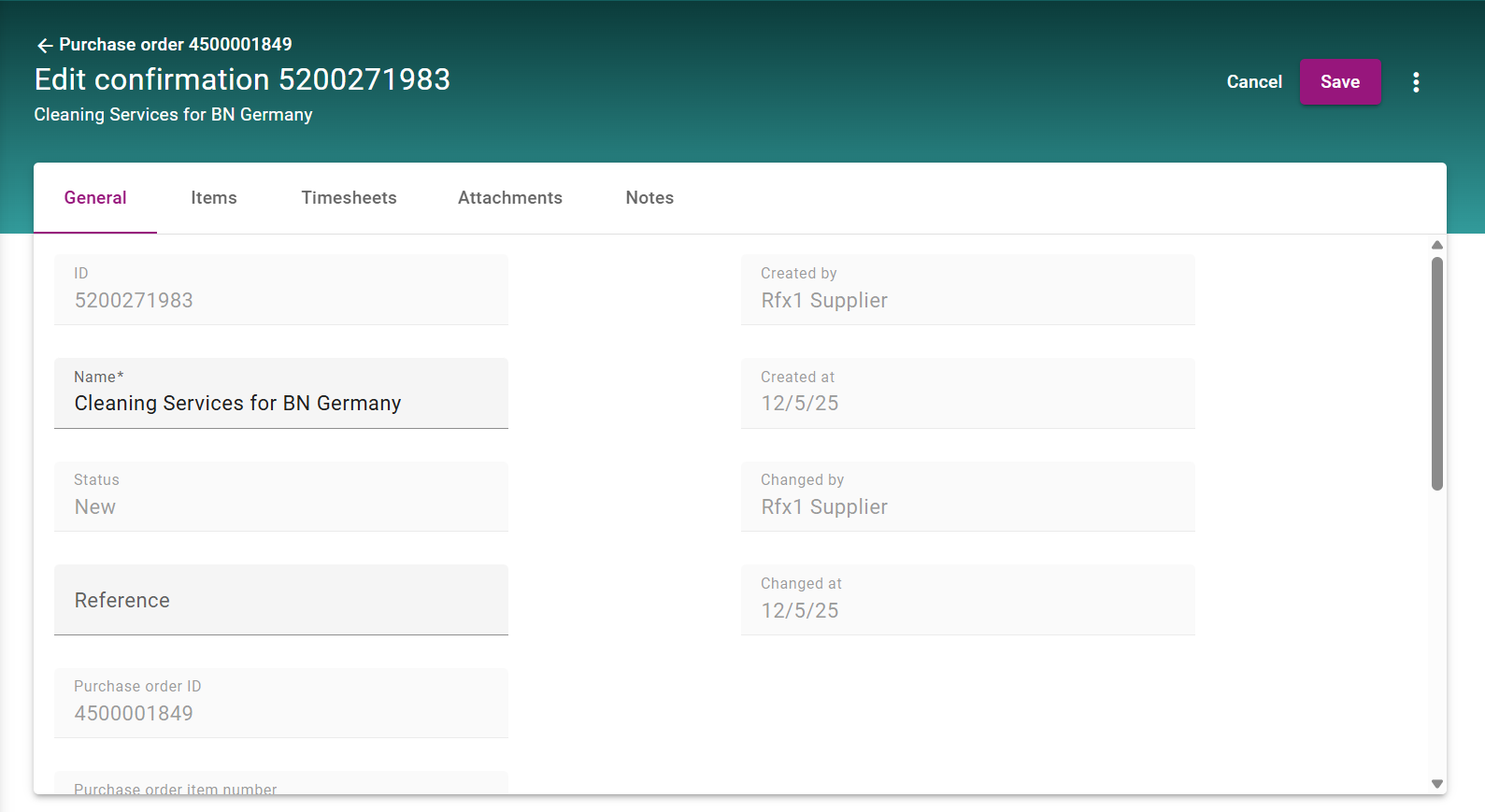Viewport: 1485px width, 812px height.
Task: Open the three-dot more options menu
Action: pyautogui.click(x=1416, y=82)
